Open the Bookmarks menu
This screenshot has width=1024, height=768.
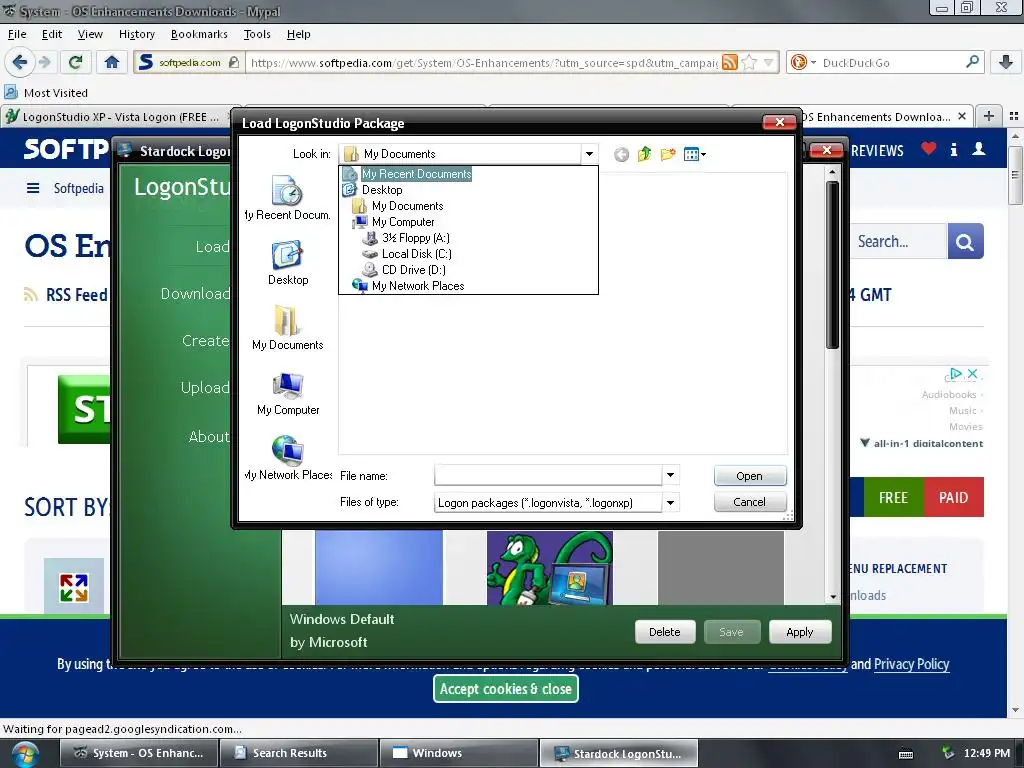coord(199,34)
